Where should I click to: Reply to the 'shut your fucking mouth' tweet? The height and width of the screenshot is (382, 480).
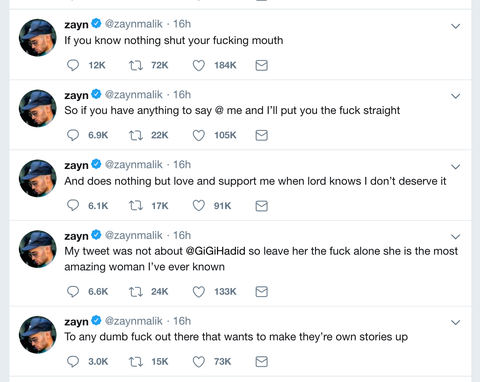coord(73,65)
